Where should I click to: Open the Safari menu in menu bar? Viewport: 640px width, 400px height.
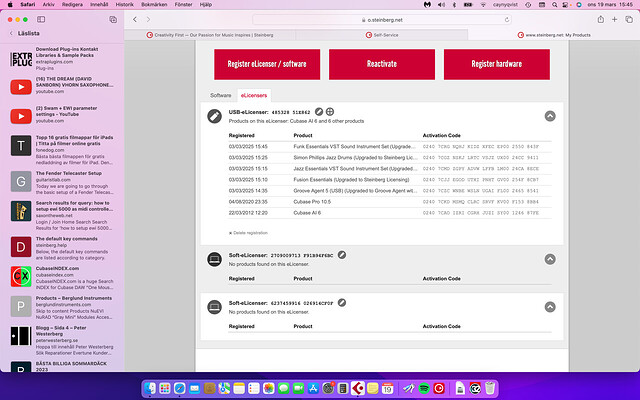pos(28,4)
